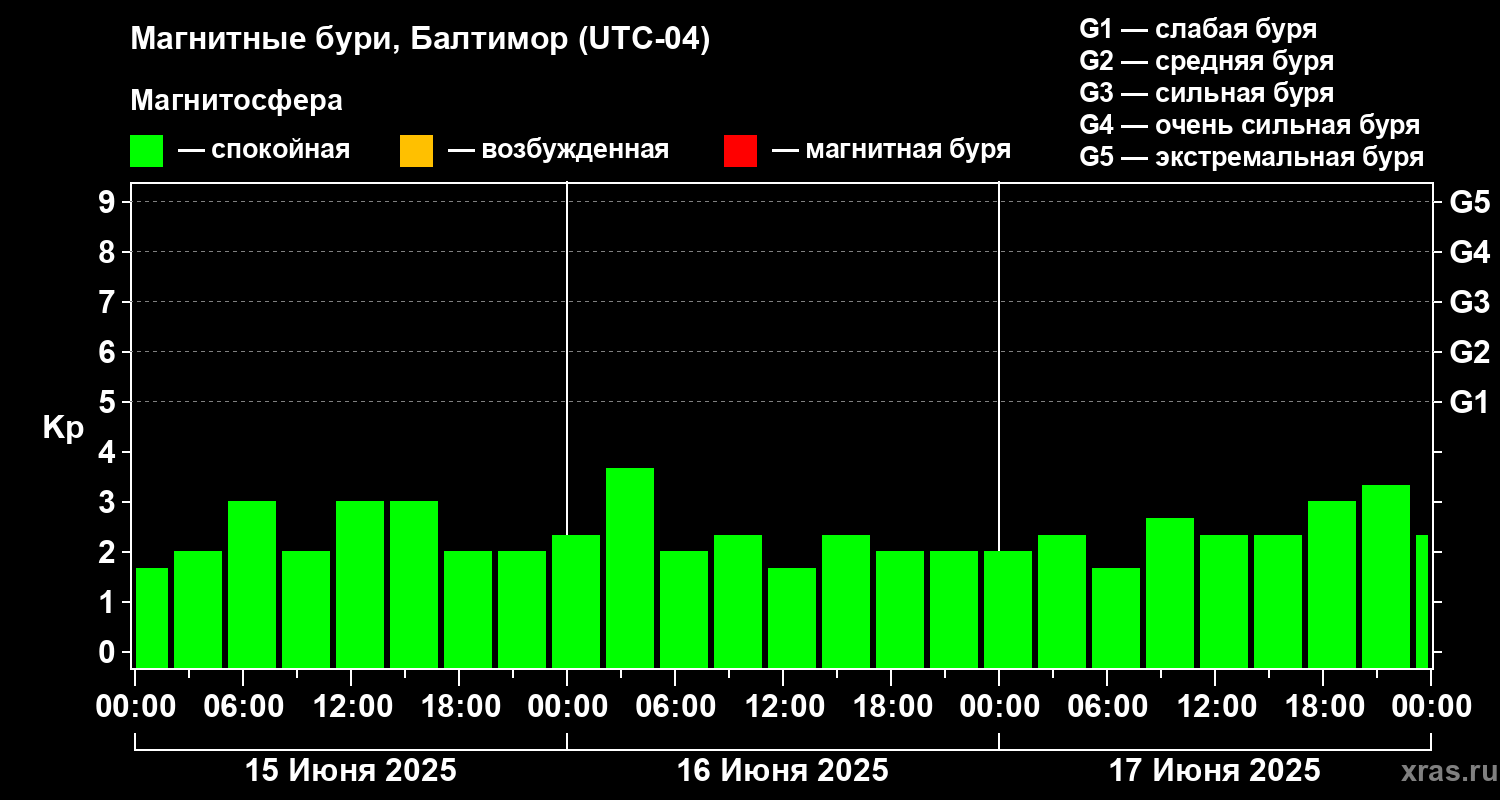Click the '12:00' time label above 15 Июня
Image resolution: width=1500 pixels, height=800 pixels.
tap(351, 707)
